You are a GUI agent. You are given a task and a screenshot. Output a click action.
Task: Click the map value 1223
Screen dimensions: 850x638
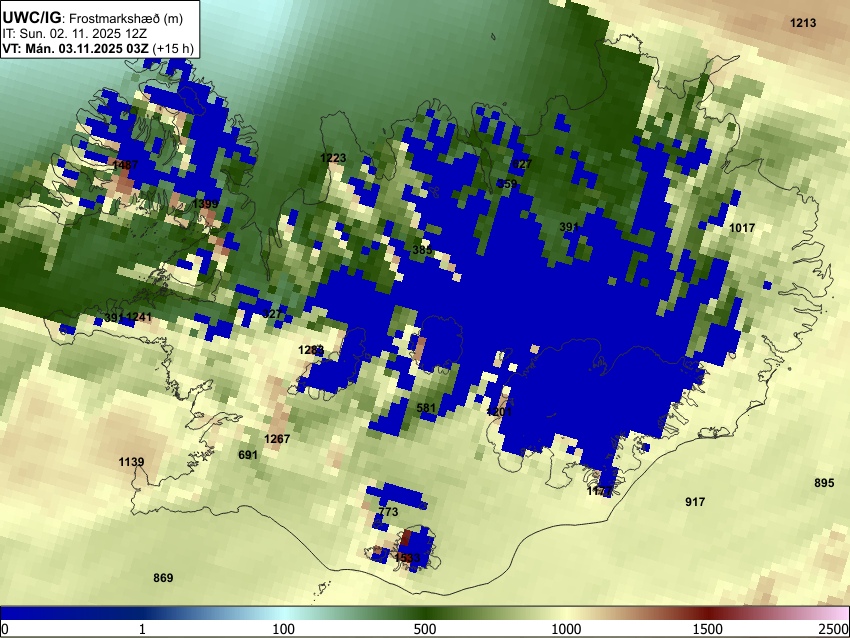coord(333,158)
